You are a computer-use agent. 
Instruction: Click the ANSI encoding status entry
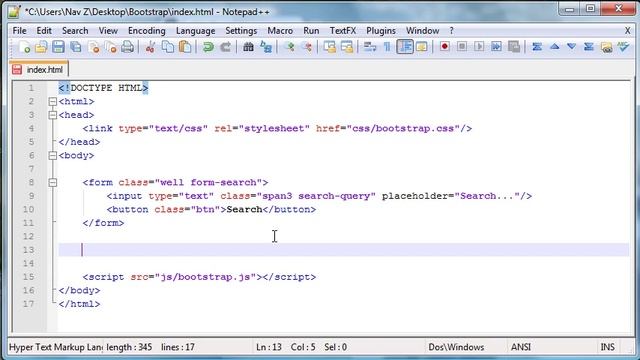521,347
